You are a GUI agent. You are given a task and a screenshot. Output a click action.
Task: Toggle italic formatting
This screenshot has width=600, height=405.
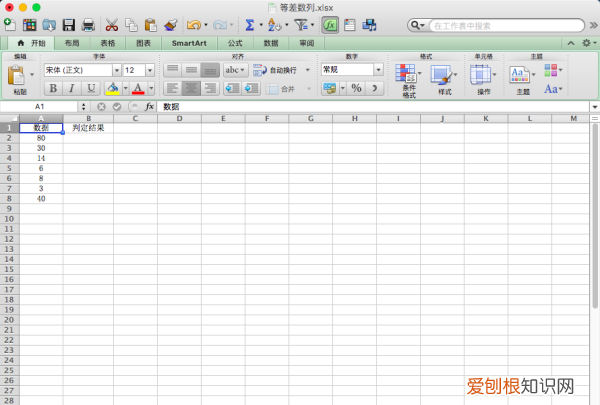click(x=72, y=88)
